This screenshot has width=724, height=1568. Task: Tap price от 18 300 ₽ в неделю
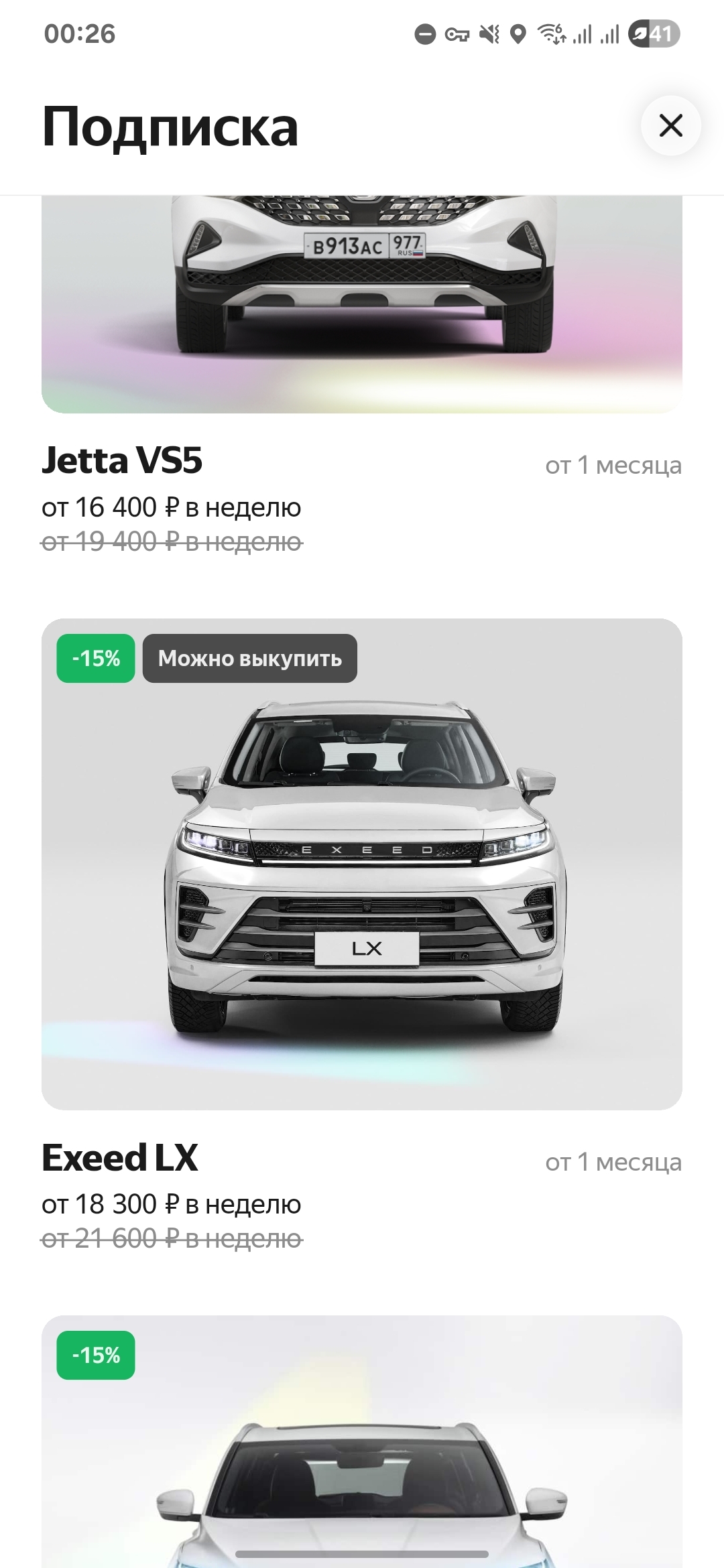click(x=172, y=1204)
